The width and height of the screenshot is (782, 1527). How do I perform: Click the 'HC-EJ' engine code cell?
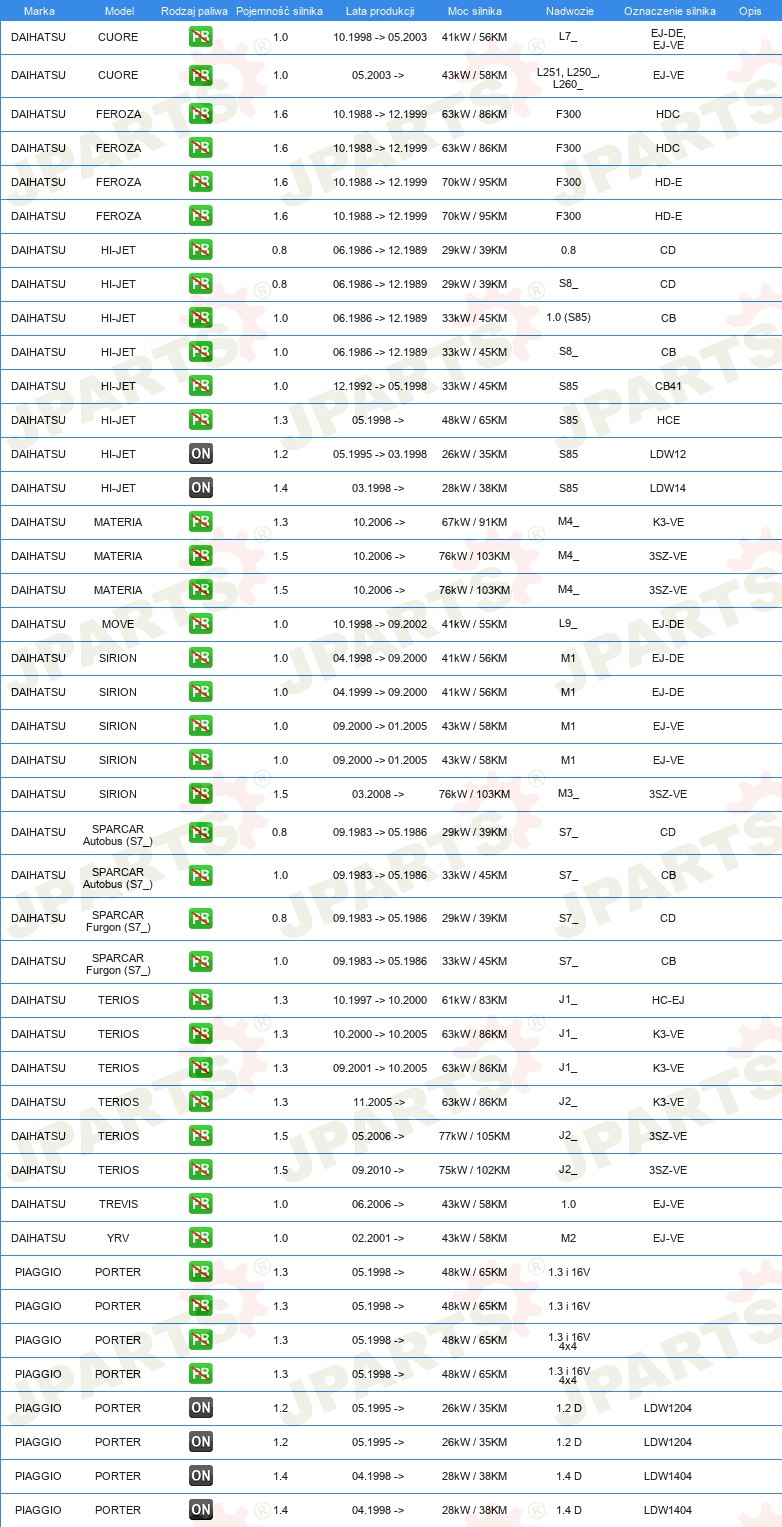(x=668, y=1000)
